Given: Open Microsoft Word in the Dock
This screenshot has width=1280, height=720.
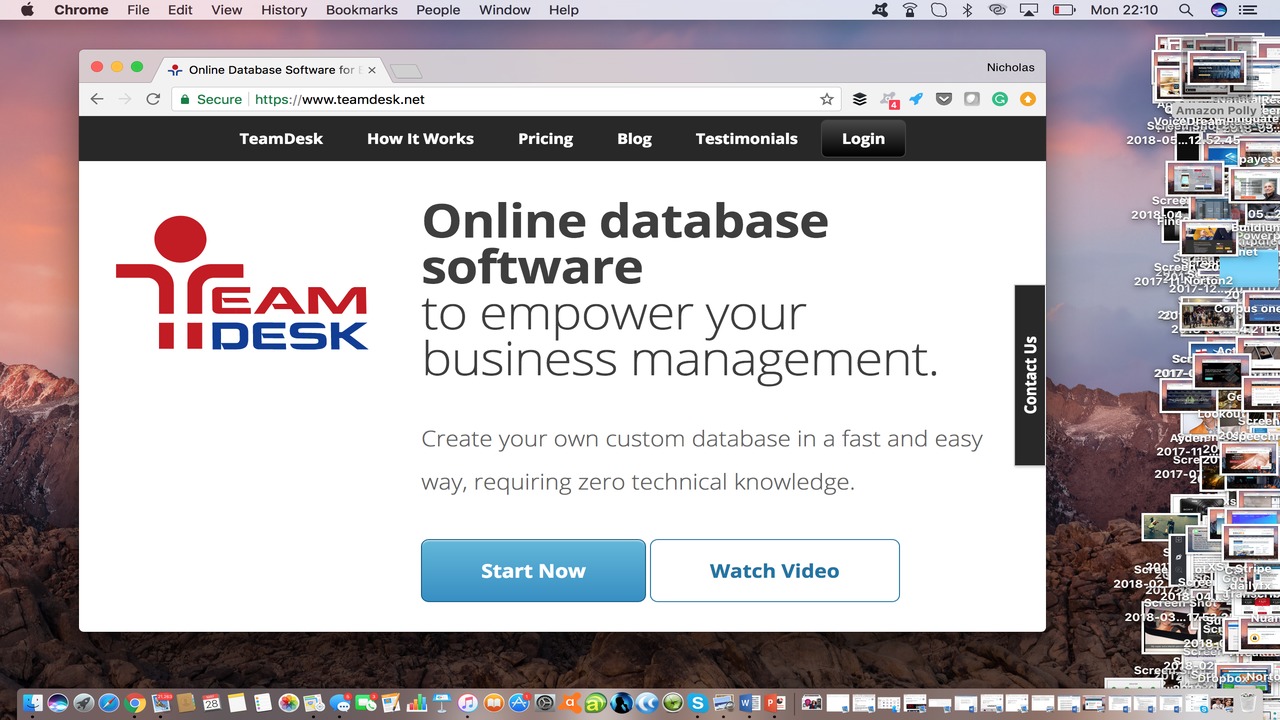Looking at the screenshot, I should 749,703.
